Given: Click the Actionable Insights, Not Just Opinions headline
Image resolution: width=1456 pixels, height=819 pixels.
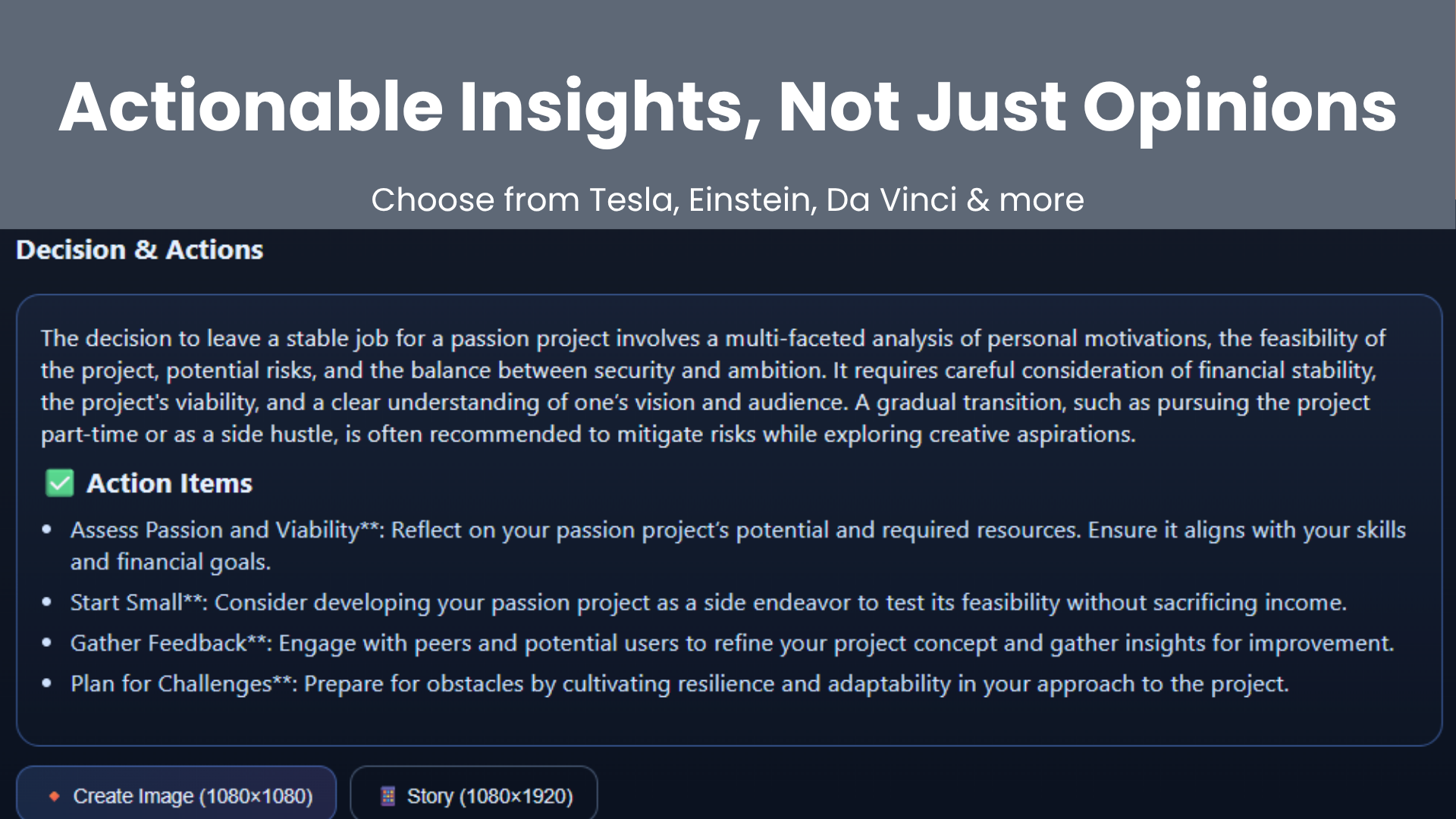Looking at the screenshot, I should 728,107.
